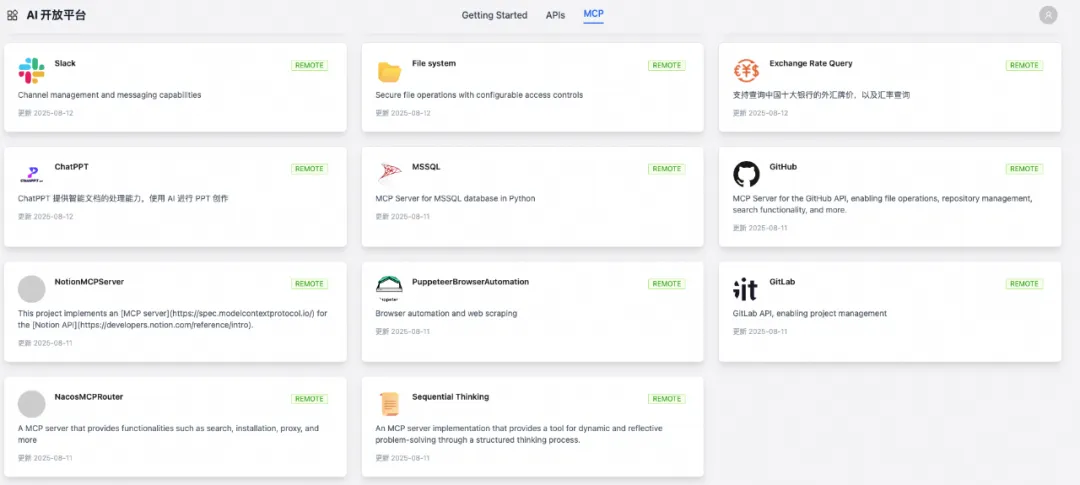Image resolution: width=1080 pixels, height=485 pixels.
Task: Open the NacosMCPRouter card title
Action: [x=89, y=397]
